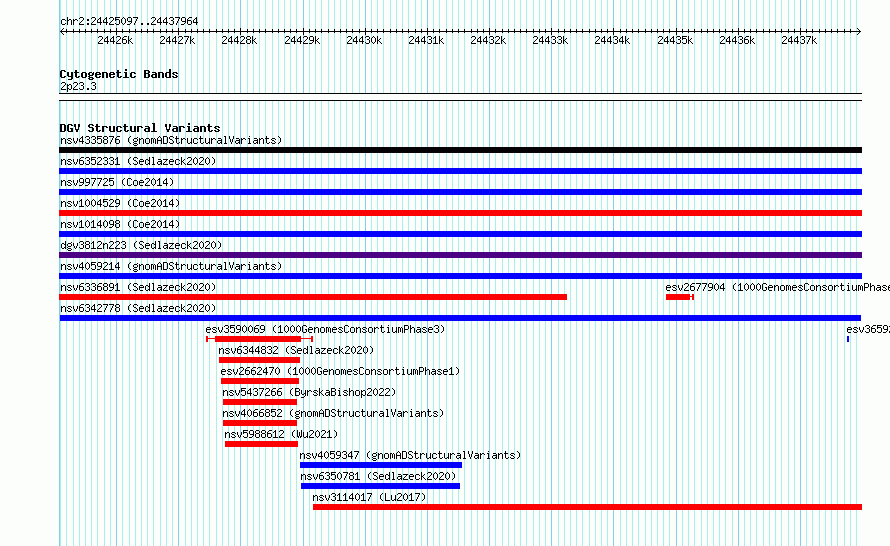
Task: Click the blue nsv4059214 variant bar
Action: tap(460, 276)
